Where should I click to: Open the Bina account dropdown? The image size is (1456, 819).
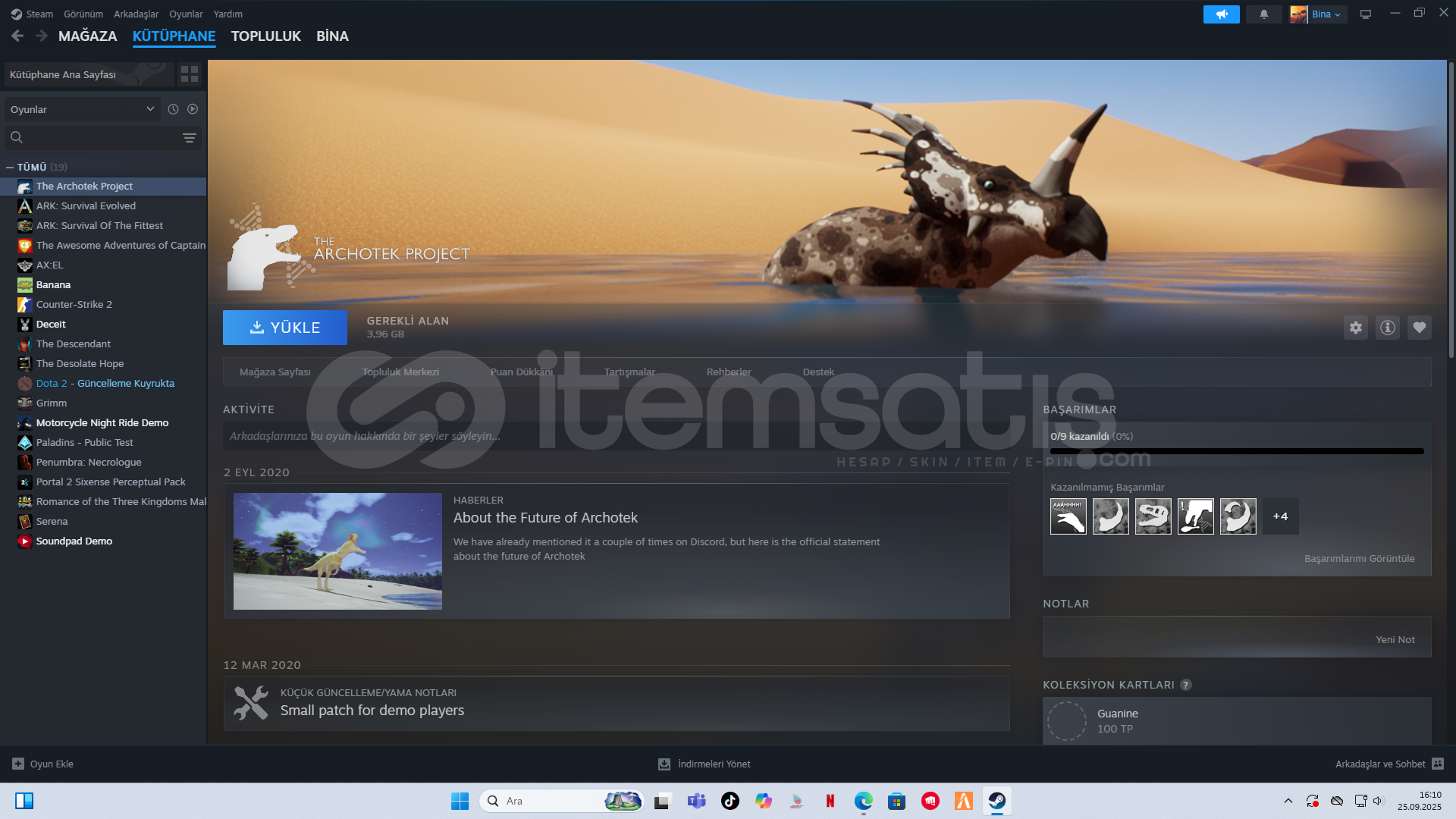[x=1318, y=14]
